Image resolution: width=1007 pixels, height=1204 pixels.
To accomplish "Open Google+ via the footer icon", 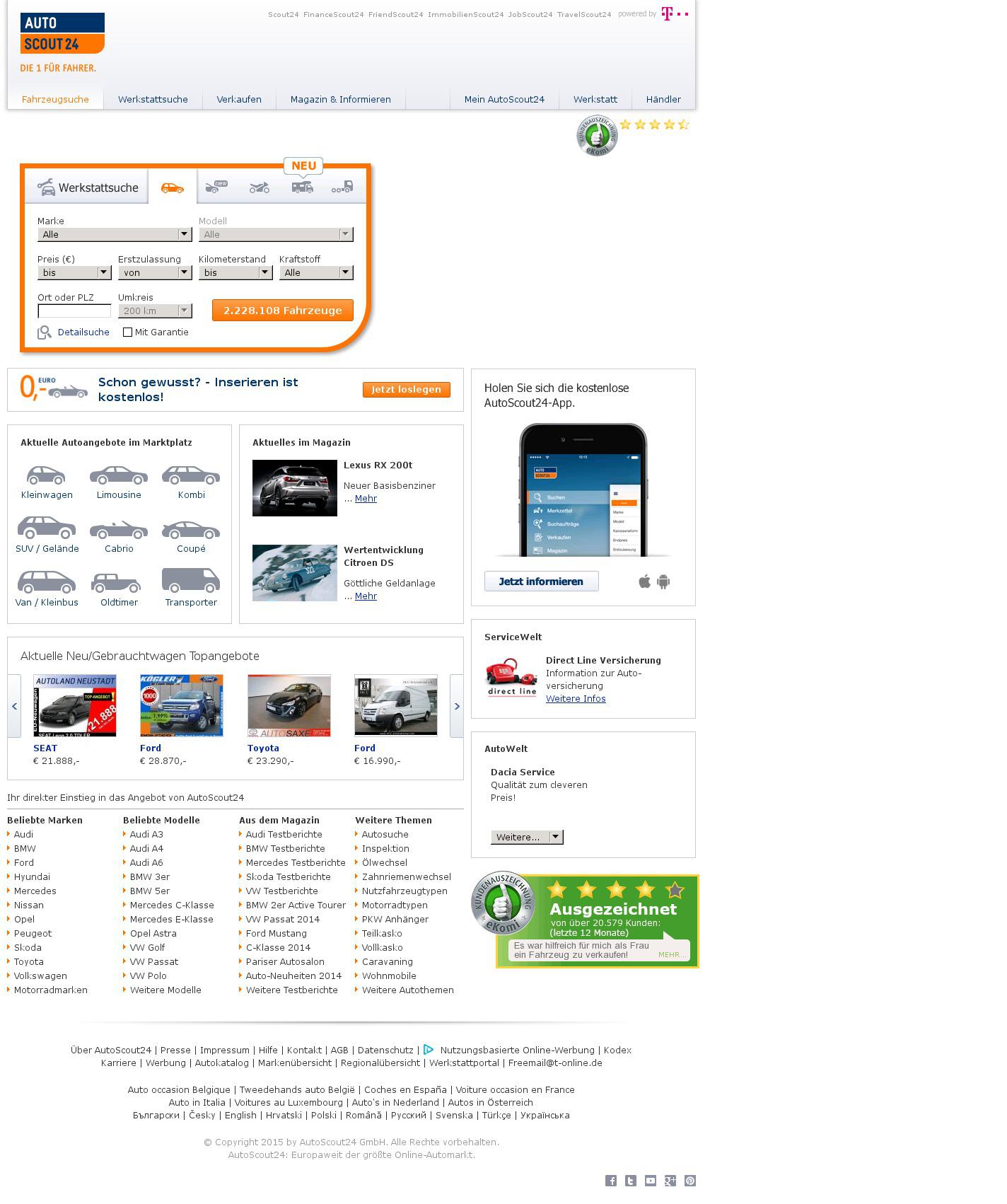I will (670, 1181).
